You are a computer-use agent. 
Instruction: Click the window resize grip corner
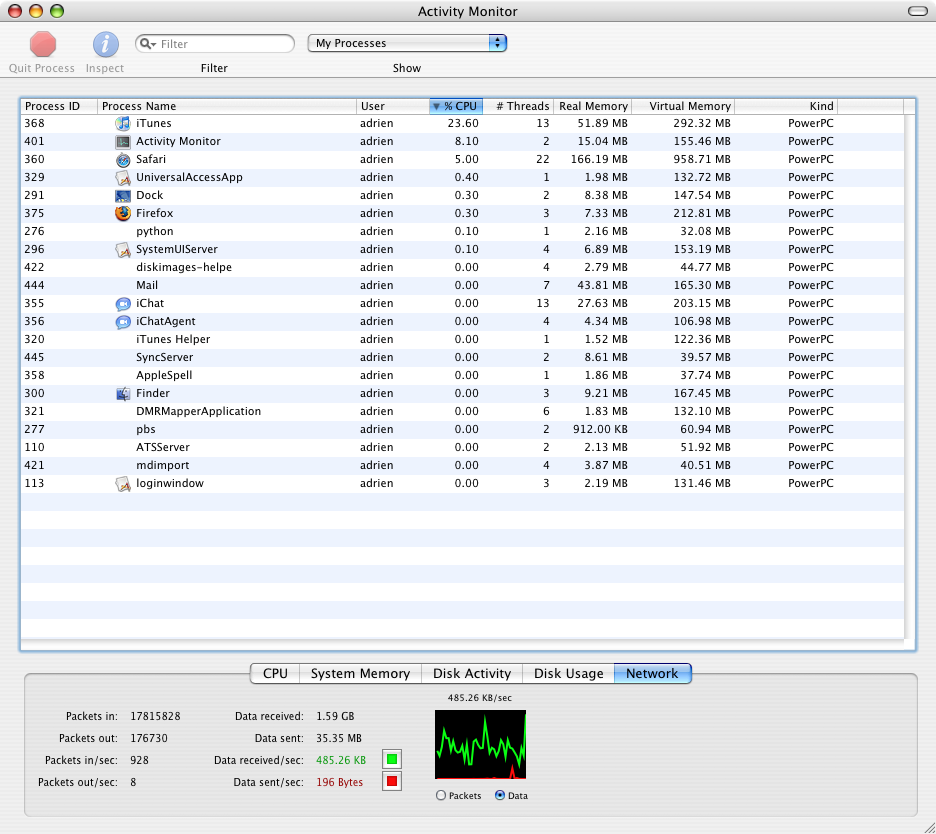tap(929, 827)
